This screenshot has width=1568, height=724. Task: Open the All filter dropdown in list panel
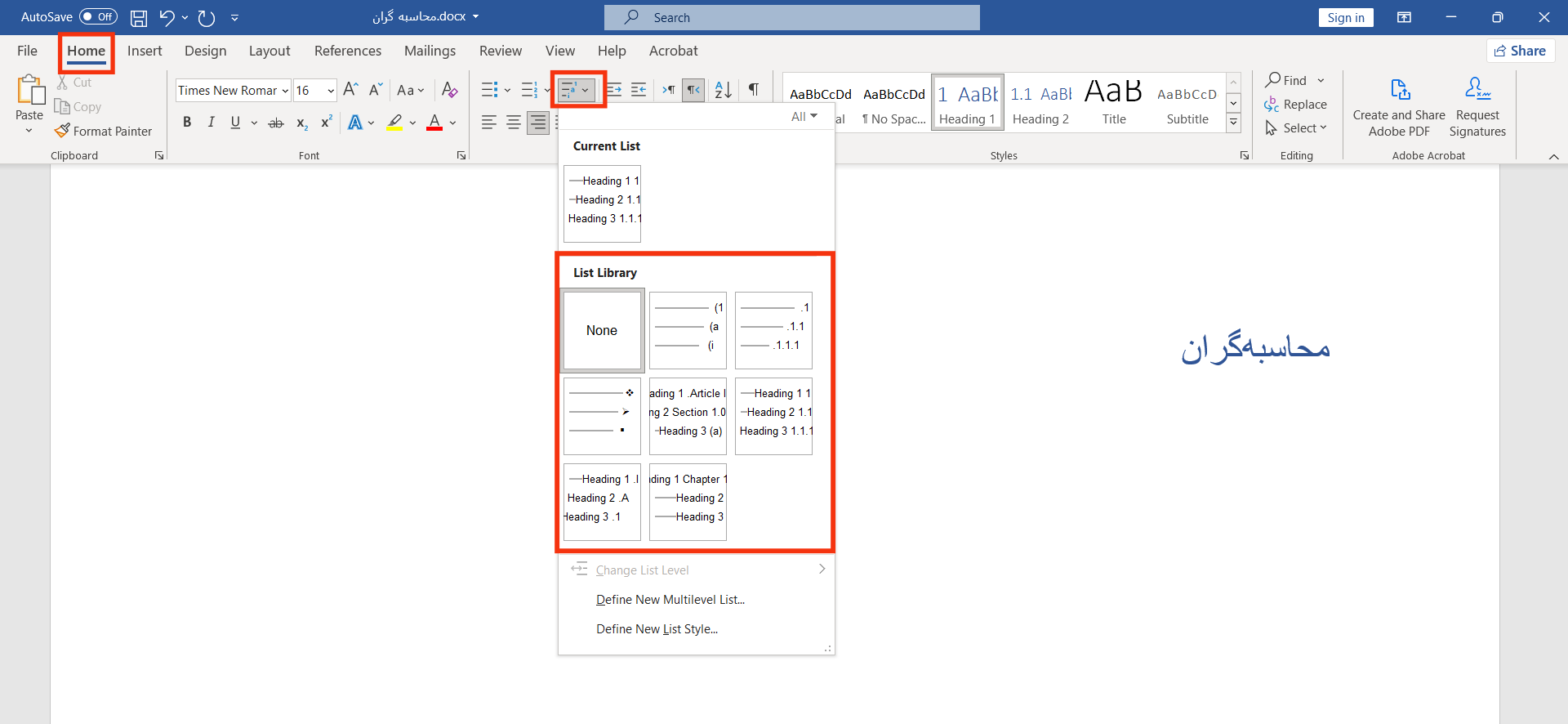pyautogui.click(x=804, y=117)
